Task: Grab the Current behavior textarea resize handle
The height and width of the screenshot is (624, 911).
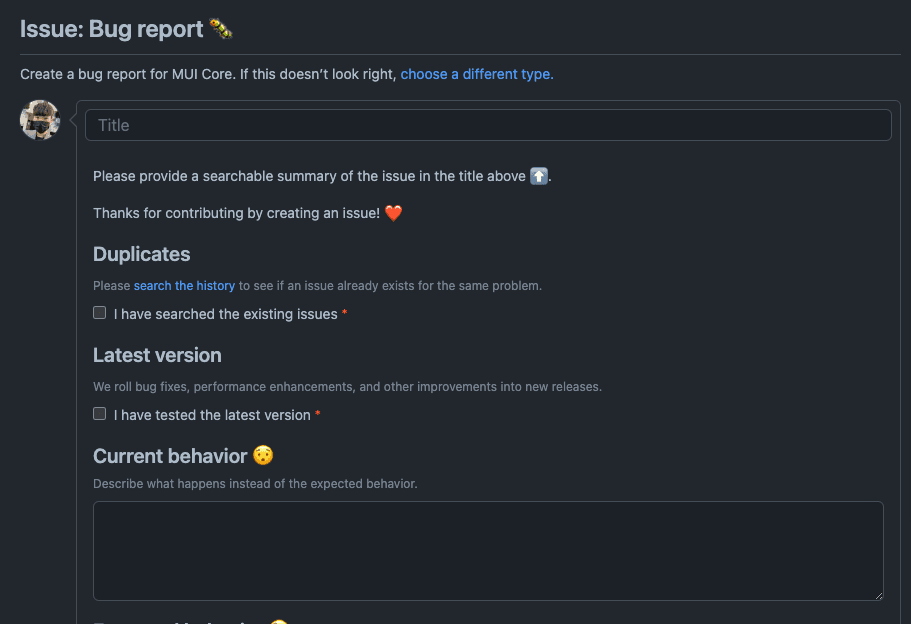Action: coord(878,594)
